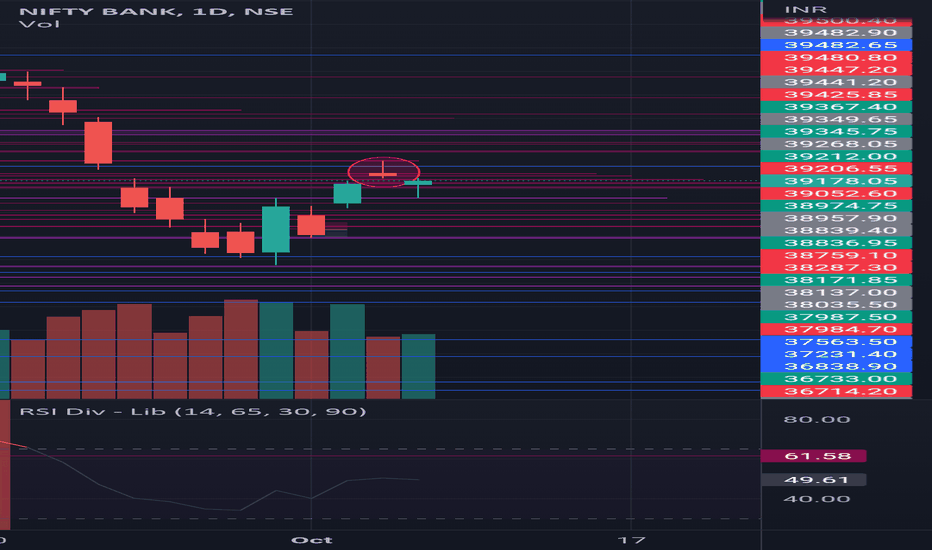The image size is (932, 550).
Task: Click the 39052.60 price label
Action: click(x=836, y=194)
